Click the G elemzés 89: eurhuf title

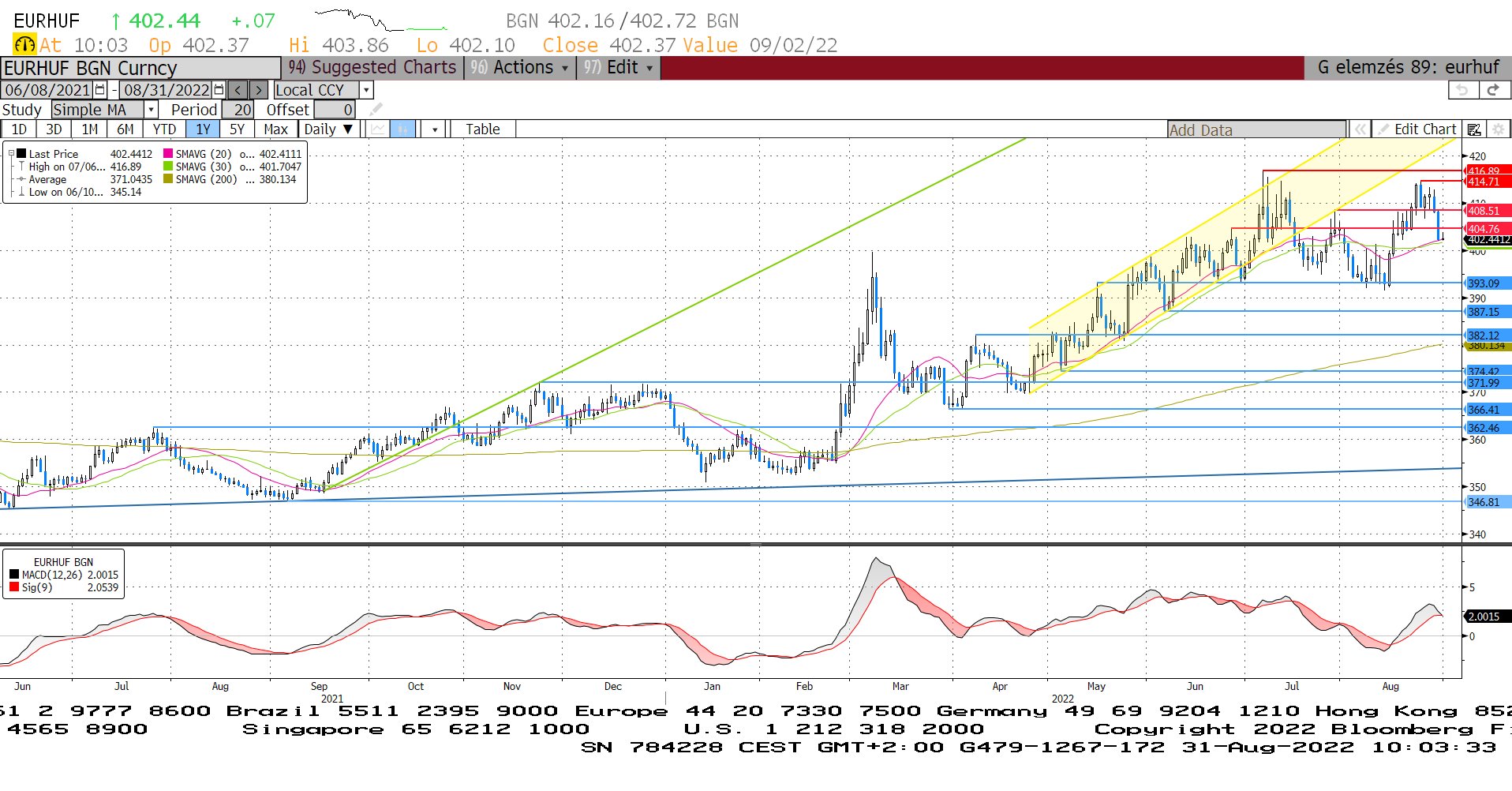(x=1408, y=68)
